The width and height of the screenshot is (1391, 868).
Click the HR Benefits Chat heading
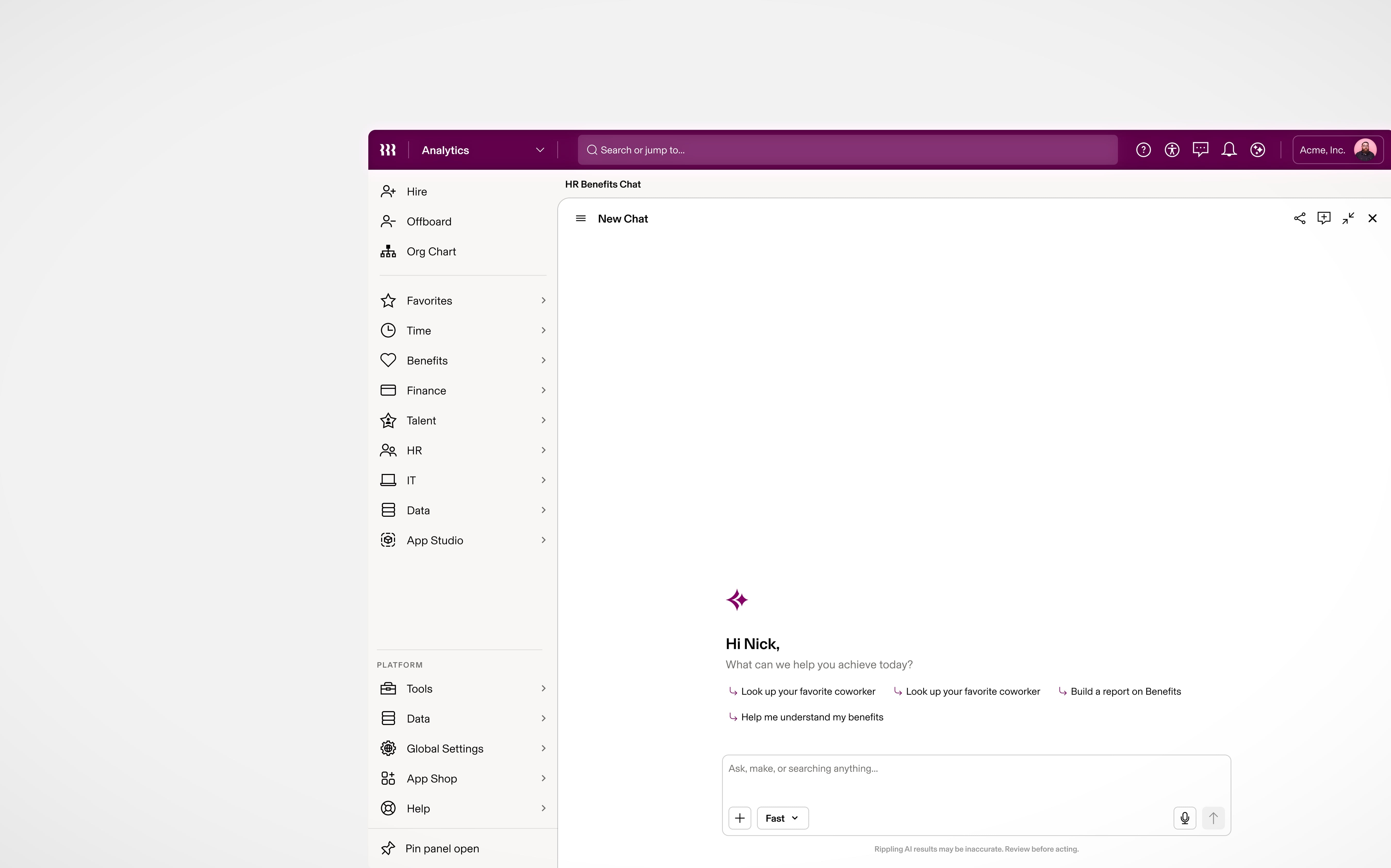click(602, 184)
